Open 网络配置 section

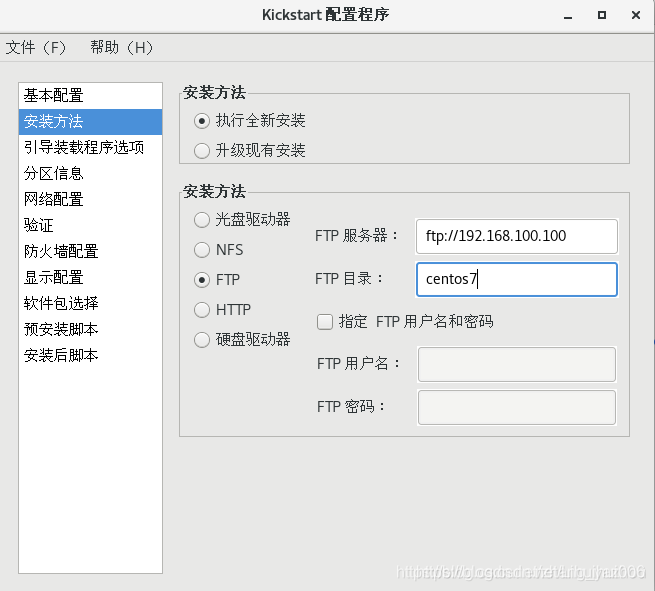coord(90,199)
